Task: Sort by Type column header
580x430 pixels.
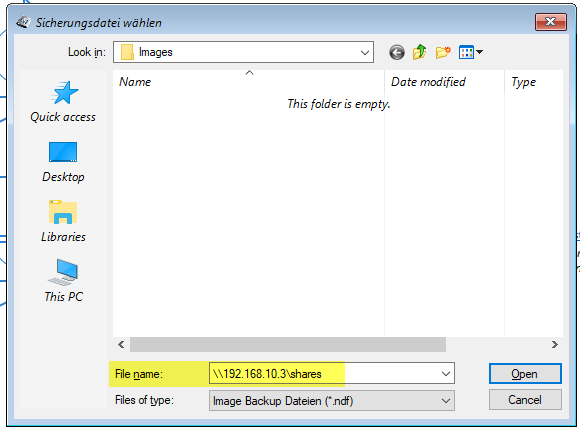Action: pos(534,82)
